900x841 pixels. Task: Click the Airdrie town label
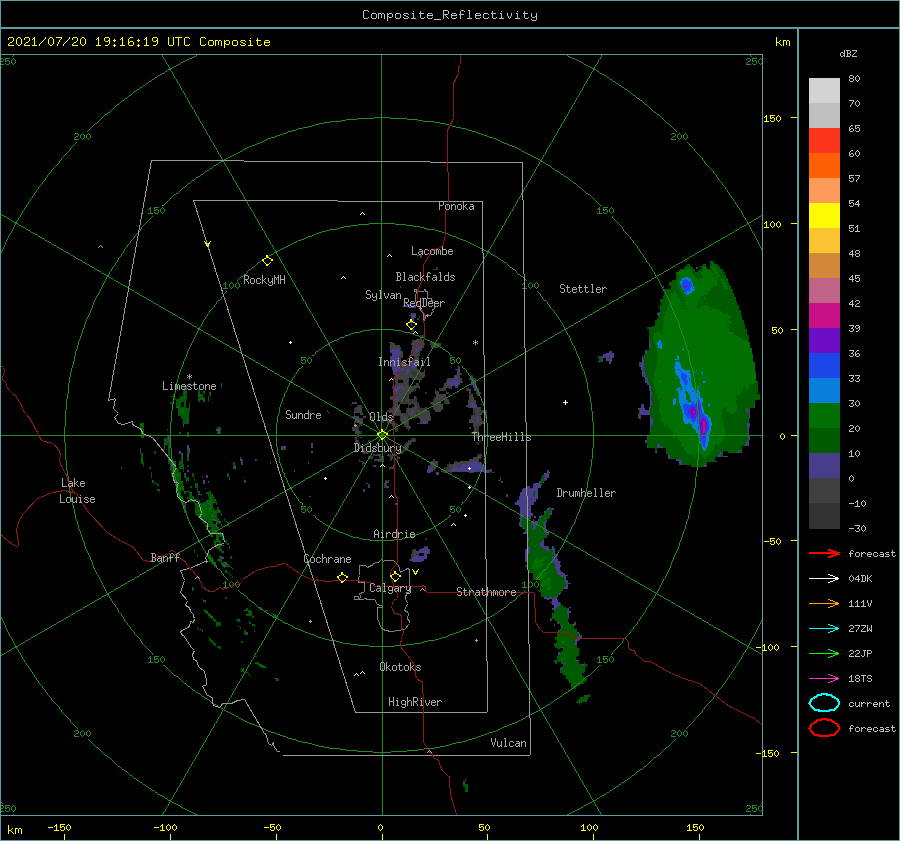coord(394,534)
